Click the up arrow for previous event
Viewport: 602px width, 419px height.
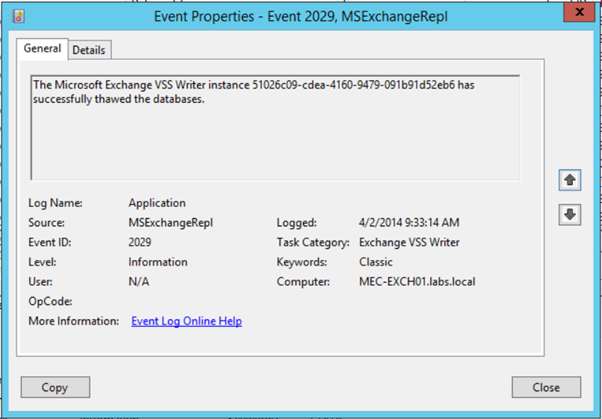tap(569, 181)
